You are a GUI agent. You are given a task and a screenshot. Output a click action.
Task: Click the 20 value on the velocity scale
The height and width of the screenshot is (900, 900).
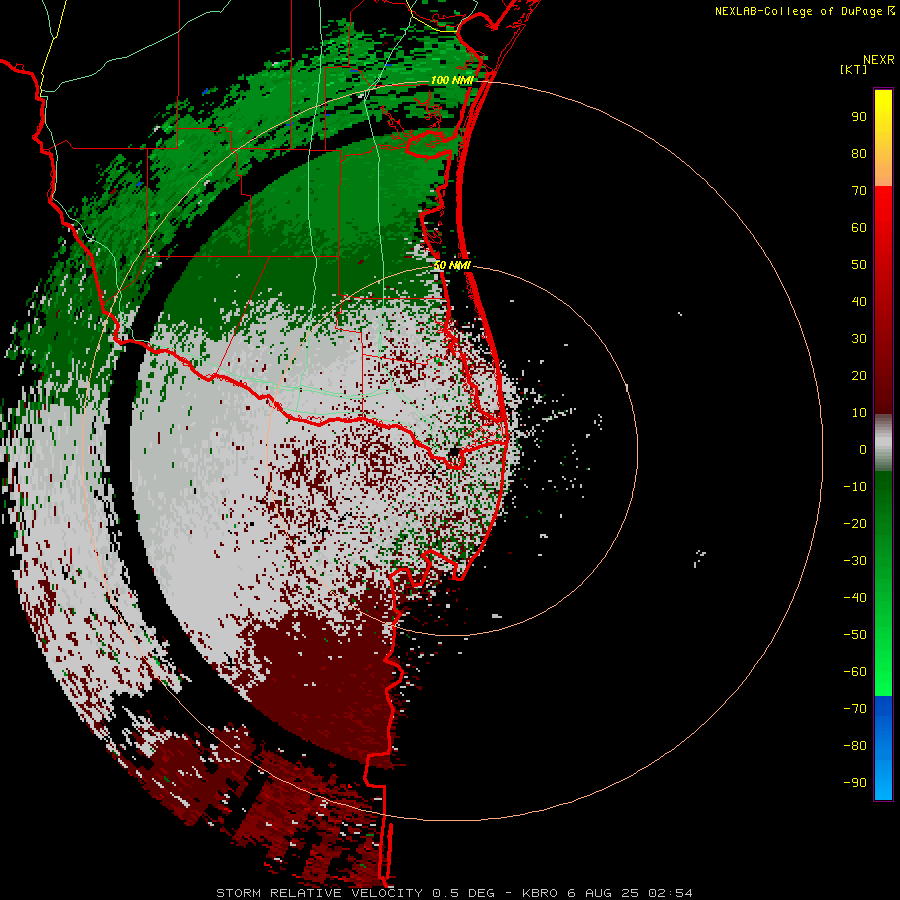pos(859,376)
